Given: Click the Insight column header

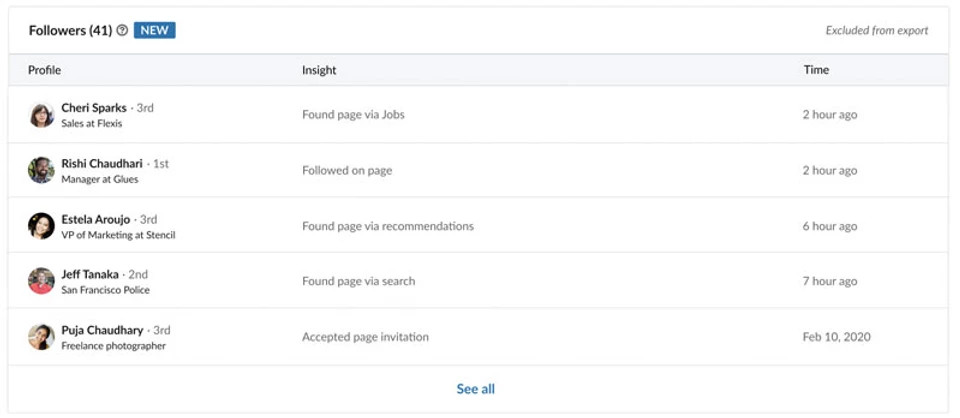Looking at the screenshot, I should tap(319, 70).
